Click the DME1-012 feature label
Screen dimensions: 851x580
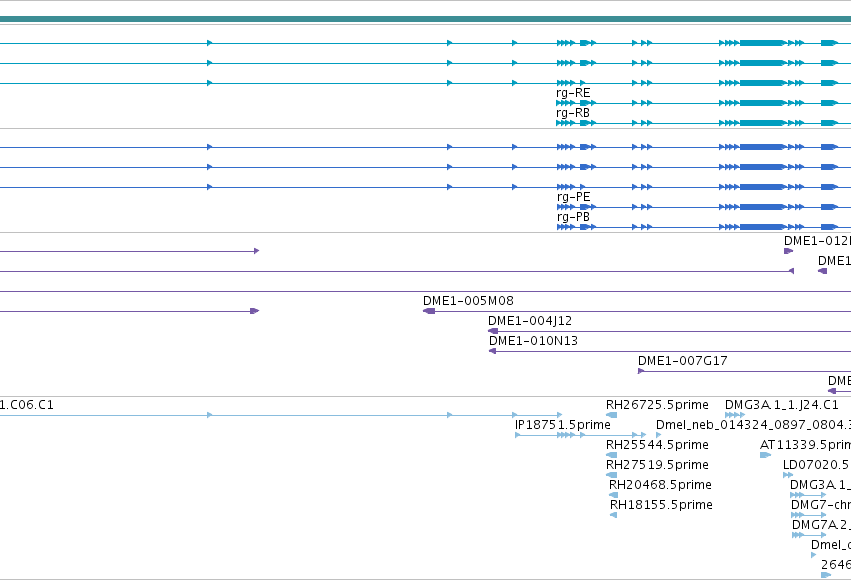pos(817,241)
